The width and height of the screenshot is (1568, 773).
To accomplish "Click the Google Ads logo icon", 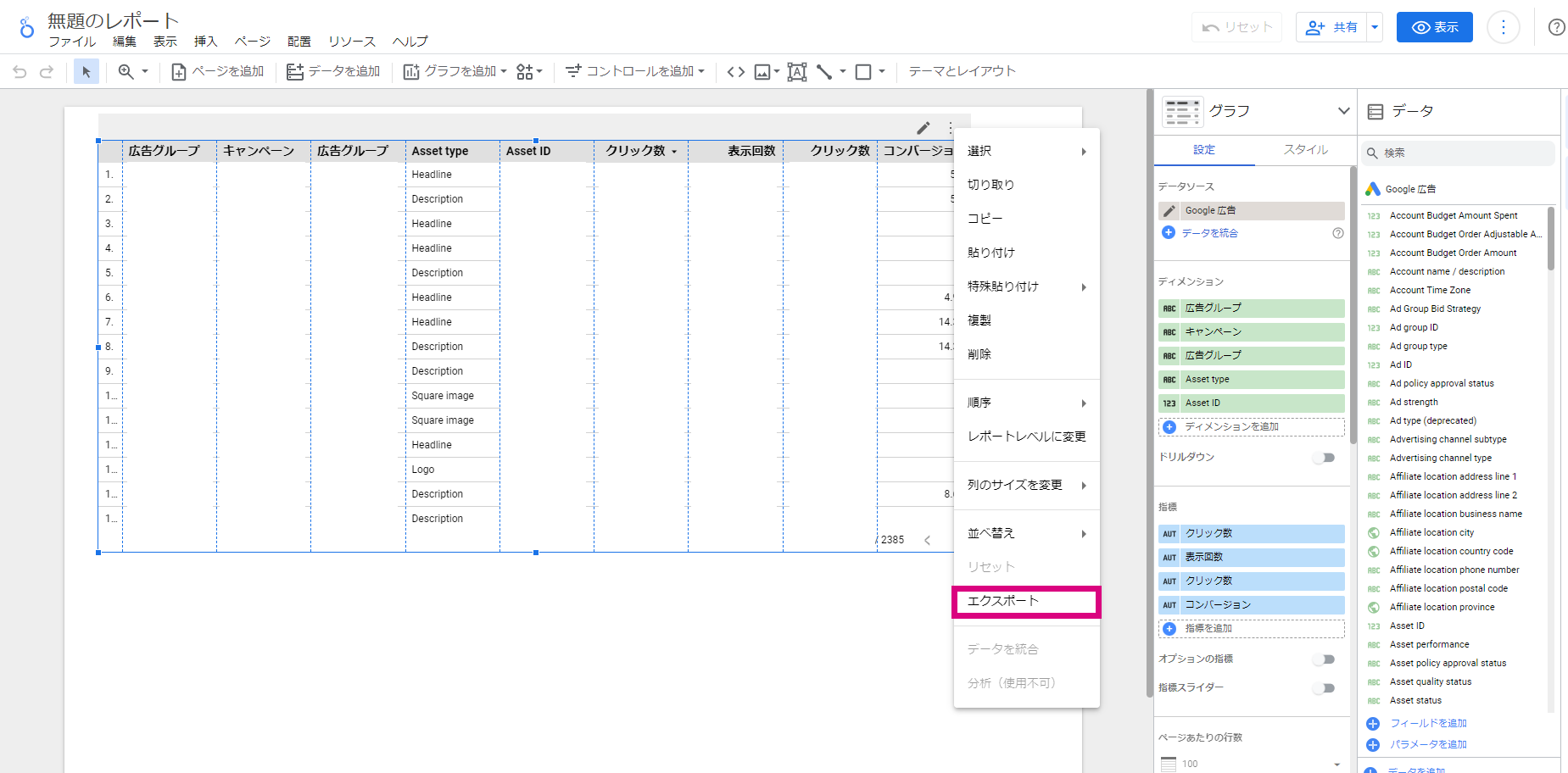I will coord(1372,189).
